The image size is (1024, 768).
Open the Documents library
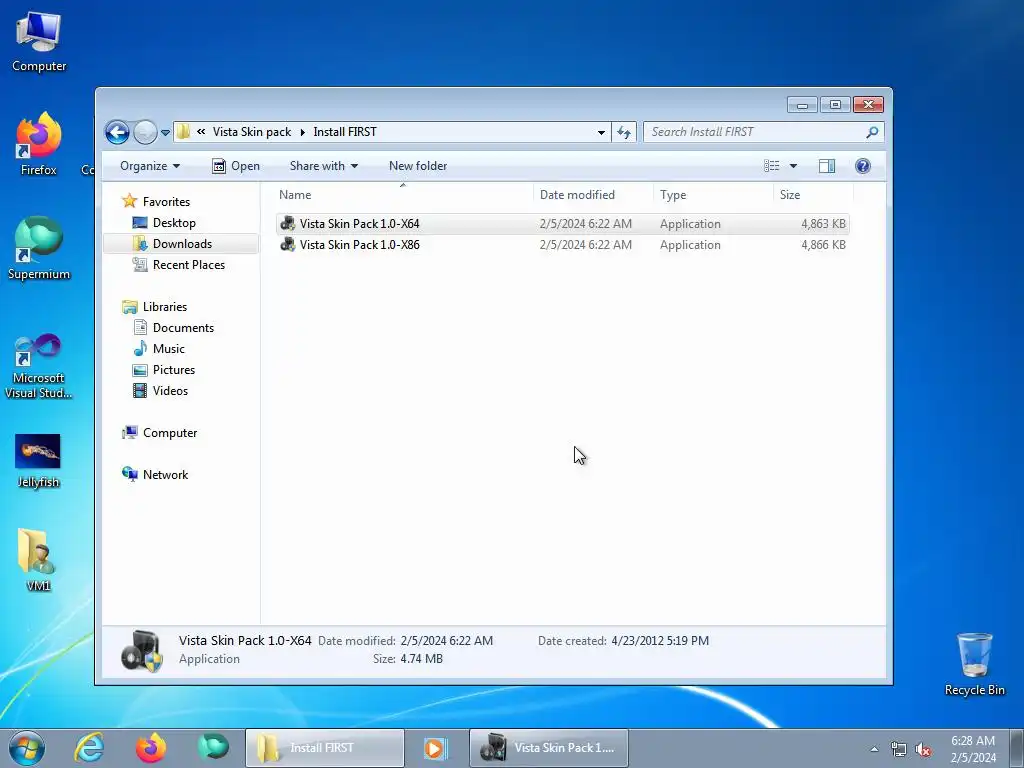183,328
